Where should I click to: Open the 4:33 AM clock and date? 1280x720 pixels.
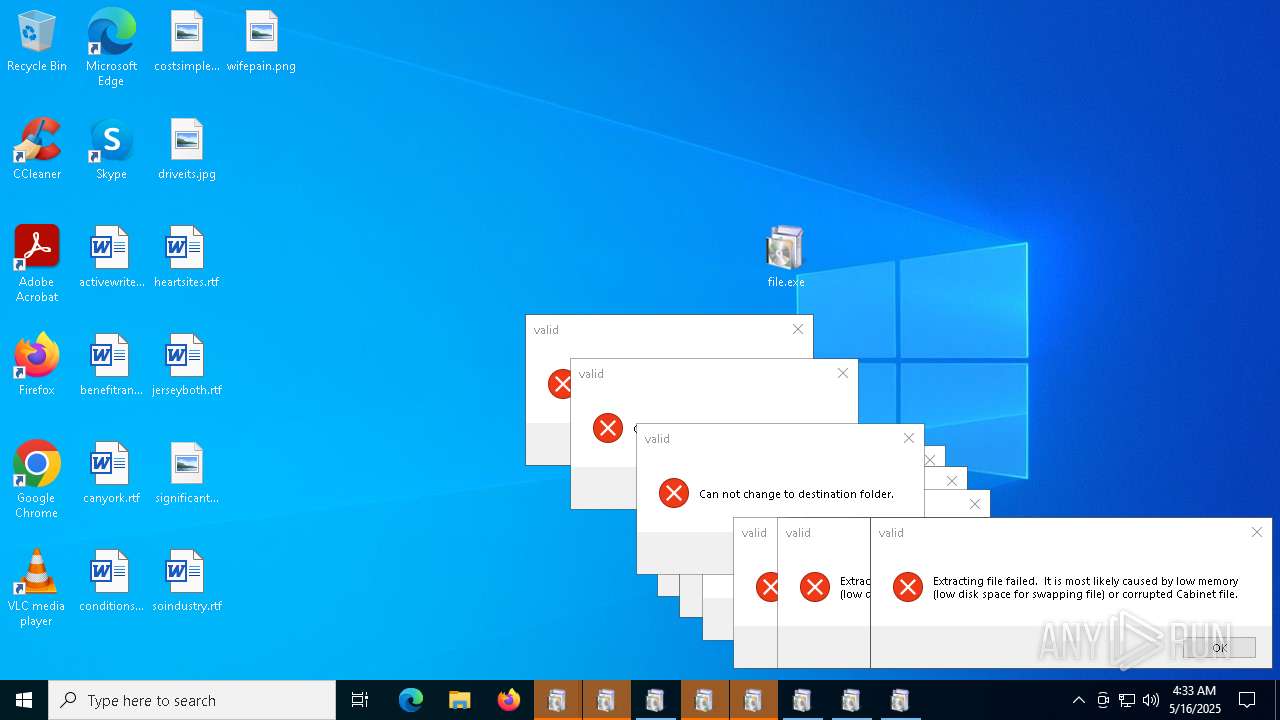click(1194, 700)
